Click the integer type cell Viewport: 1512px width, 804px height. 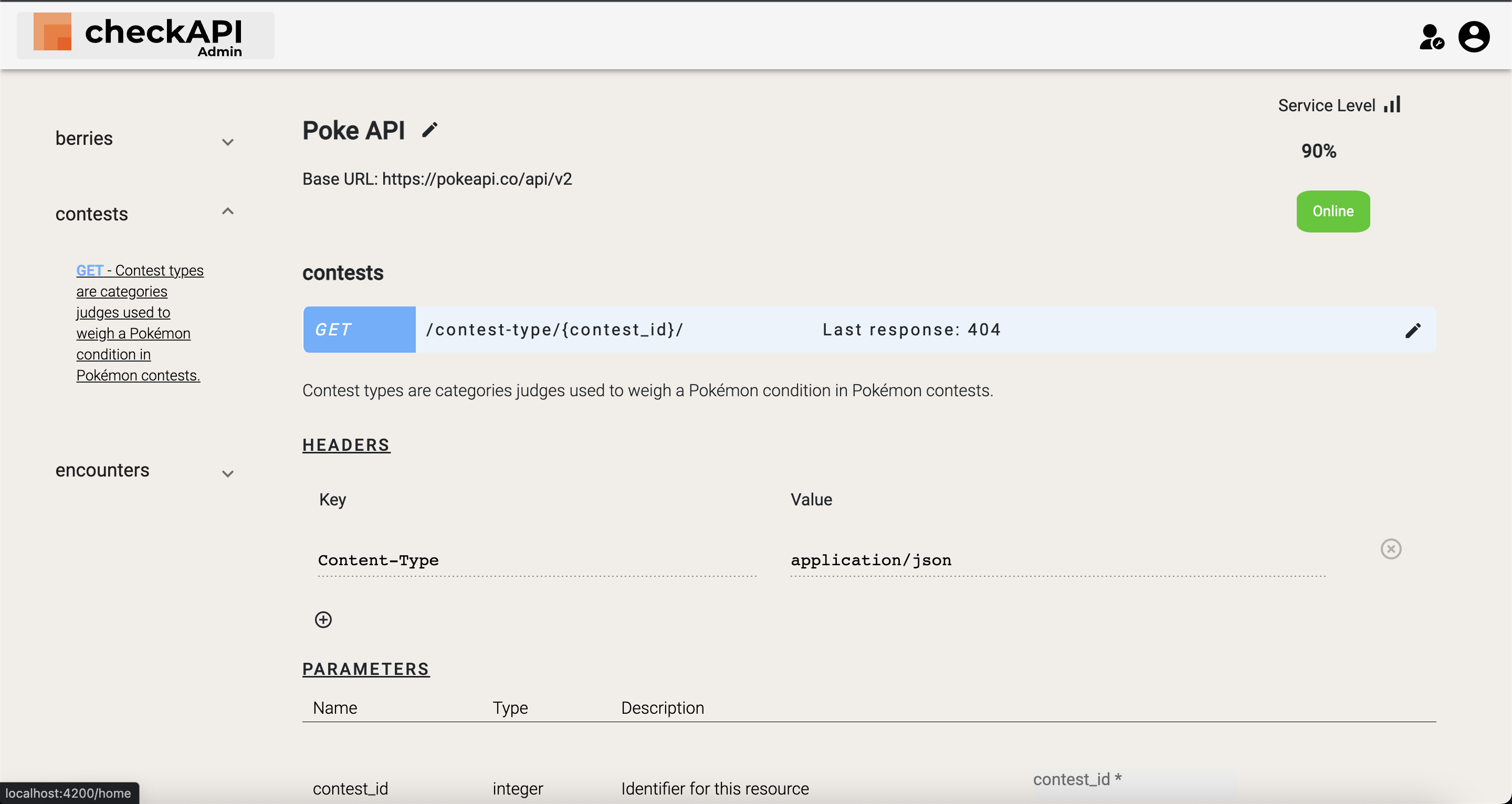518,788
